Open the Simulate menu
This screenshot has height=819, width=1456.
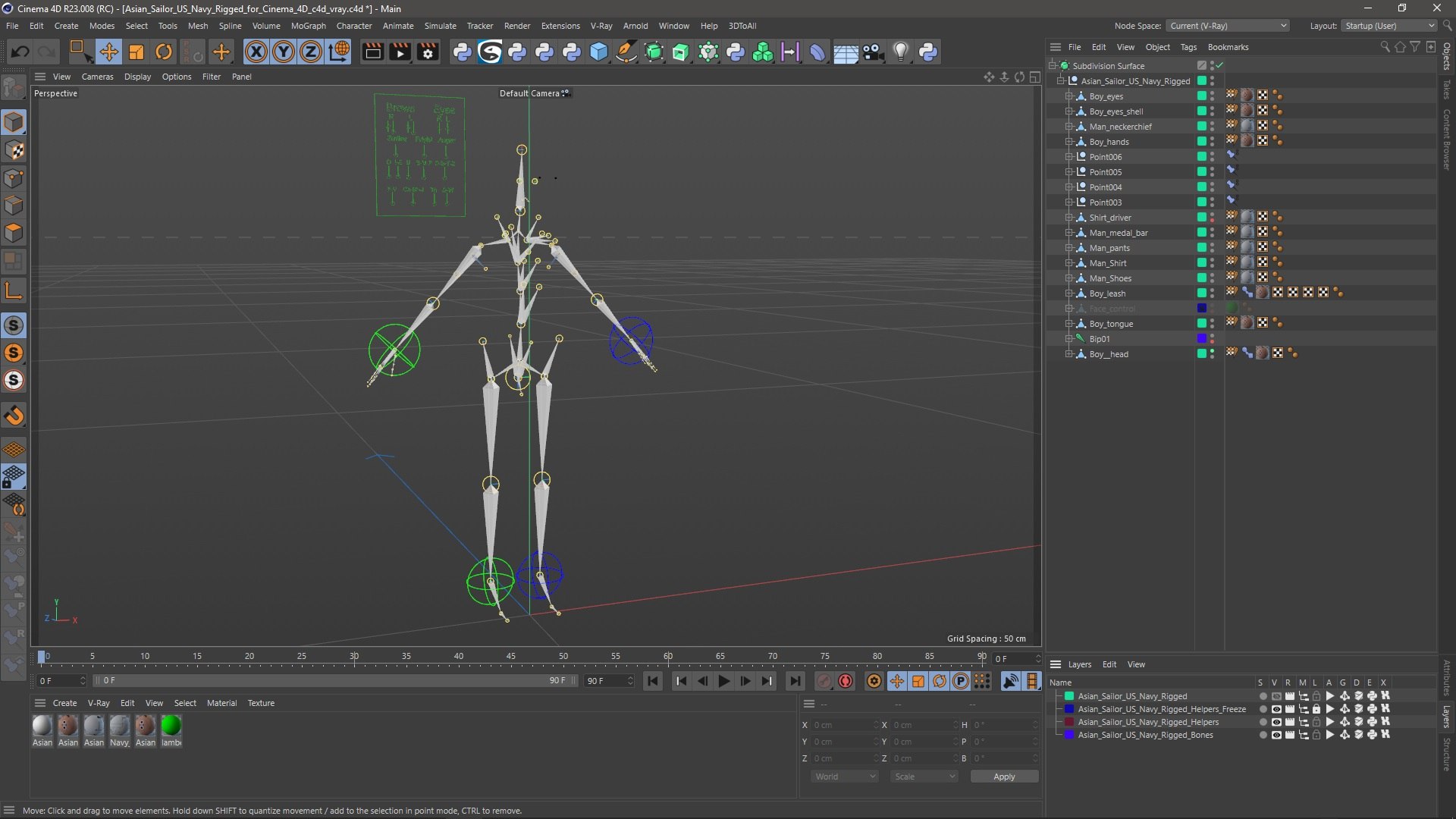(x=441, y=26)
